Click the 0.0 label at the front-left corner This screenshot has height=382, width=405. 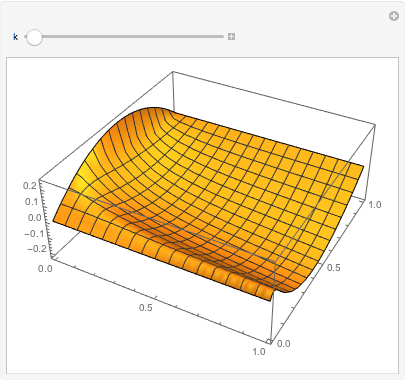pos(45,269)
